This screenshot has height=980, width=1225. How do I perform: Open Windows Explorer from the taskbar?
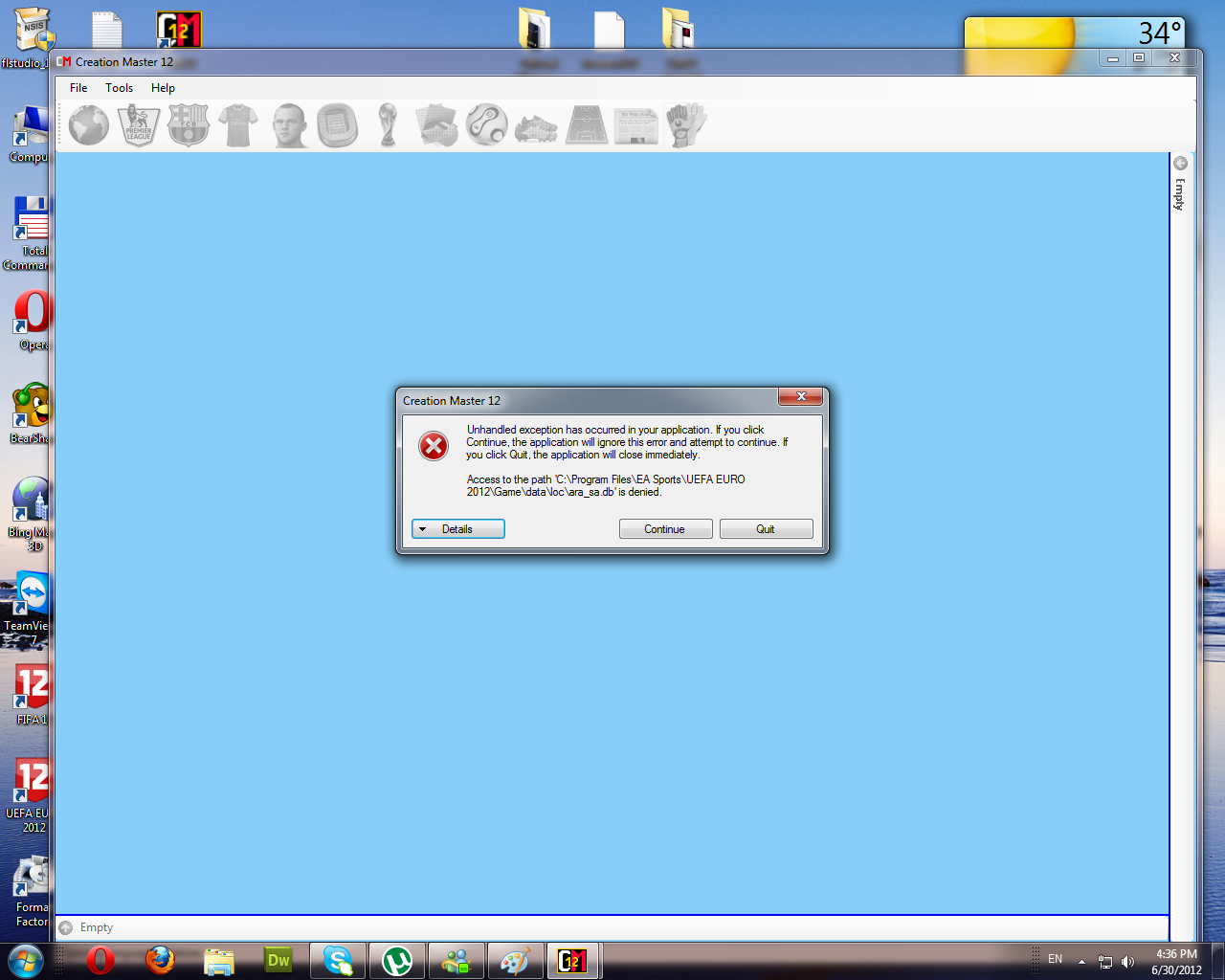click(219, 961)
